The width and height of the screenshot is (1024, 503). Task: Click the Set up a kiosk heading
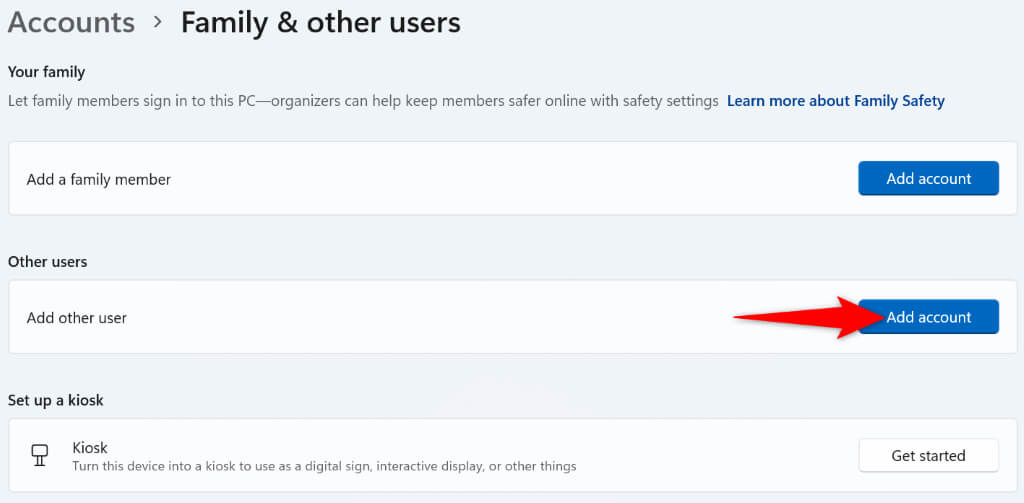pos(55,400)
